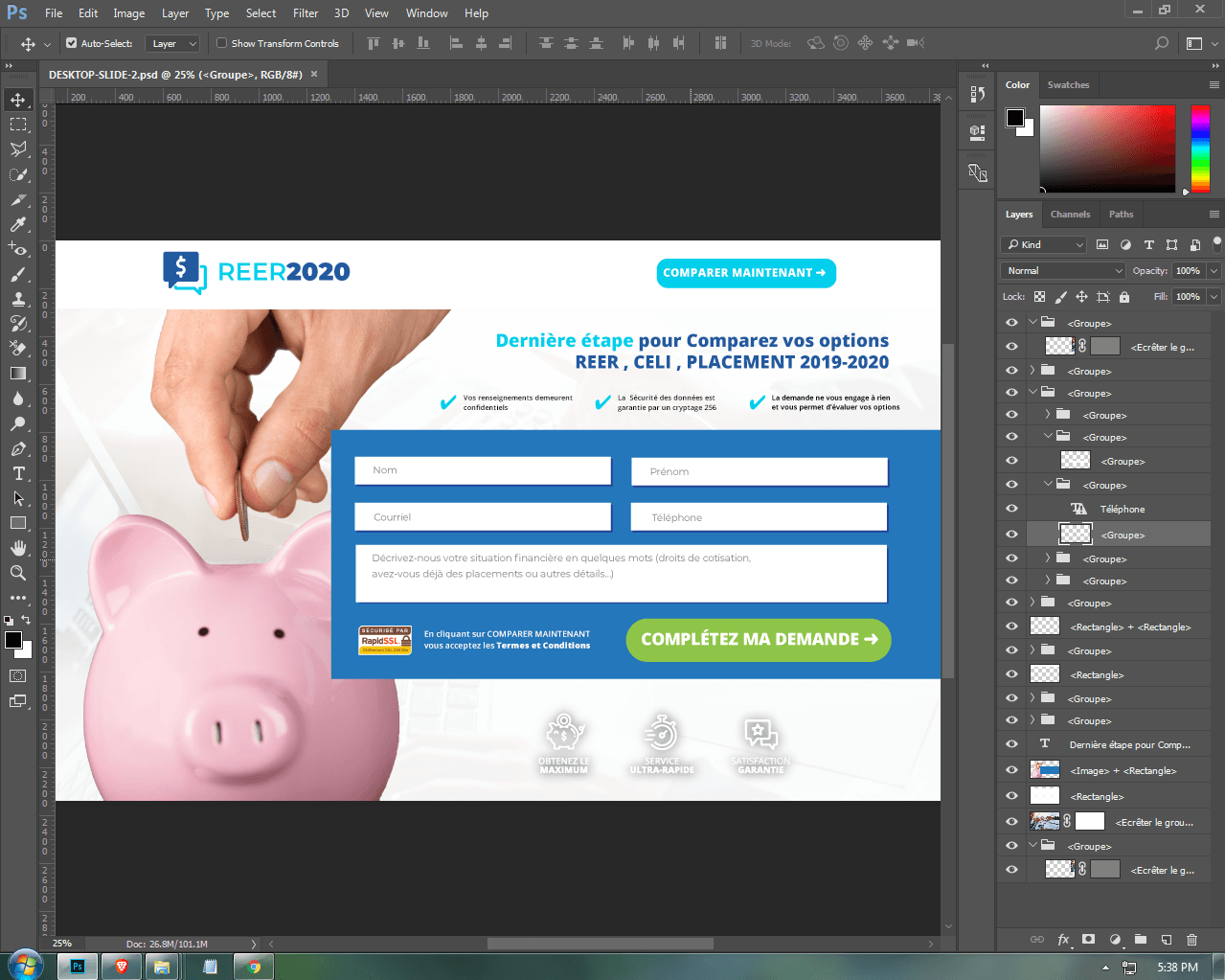Open the Image menu
Screen dimensions: 1225x980
[129, 13]
